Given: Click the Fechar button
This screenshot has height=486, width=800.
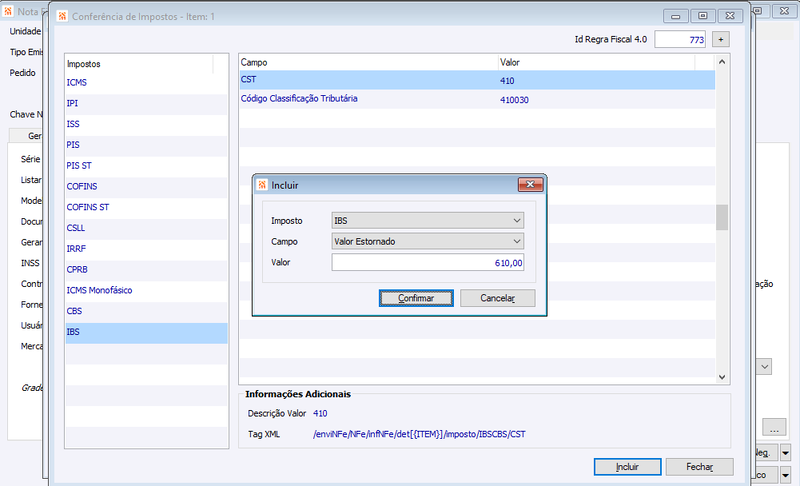Looking at the screenshot, I should coord(699,467).
